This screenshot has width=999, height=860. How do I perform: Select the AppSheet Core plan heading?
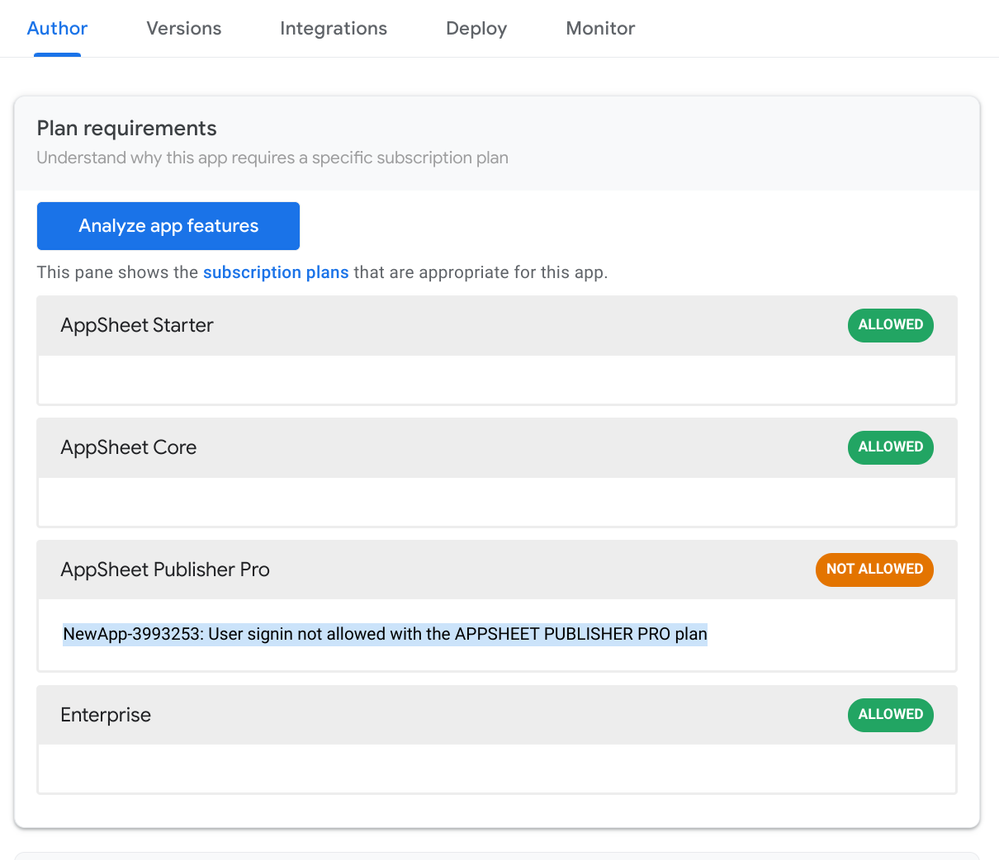[129, 447]
